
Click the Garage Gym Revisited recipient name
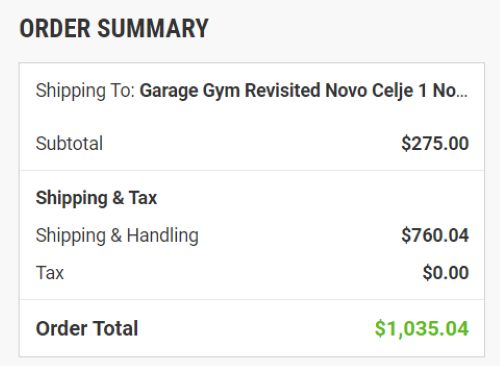[230, 91]
